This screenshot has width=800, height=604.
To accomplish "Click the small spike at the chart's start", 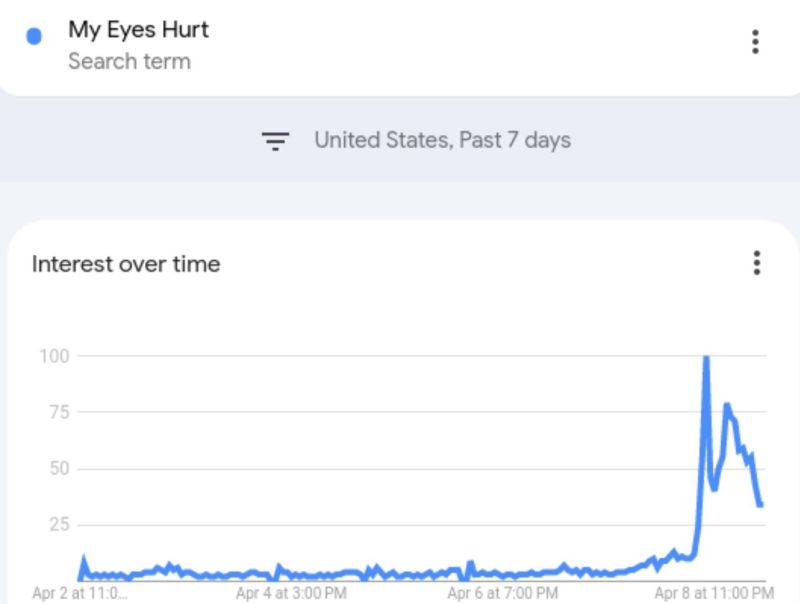I will click(83, 560).
